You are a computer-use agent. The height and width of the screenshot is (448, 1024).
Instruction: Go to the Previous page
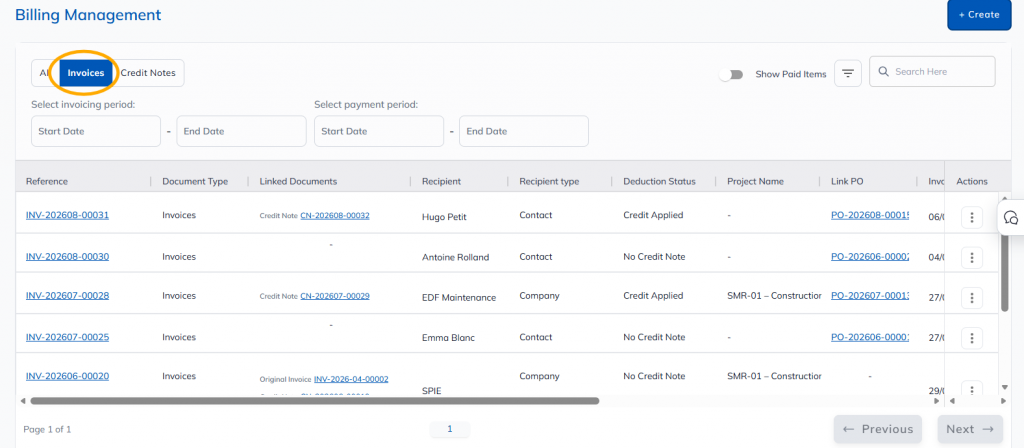tap(878, 429)
